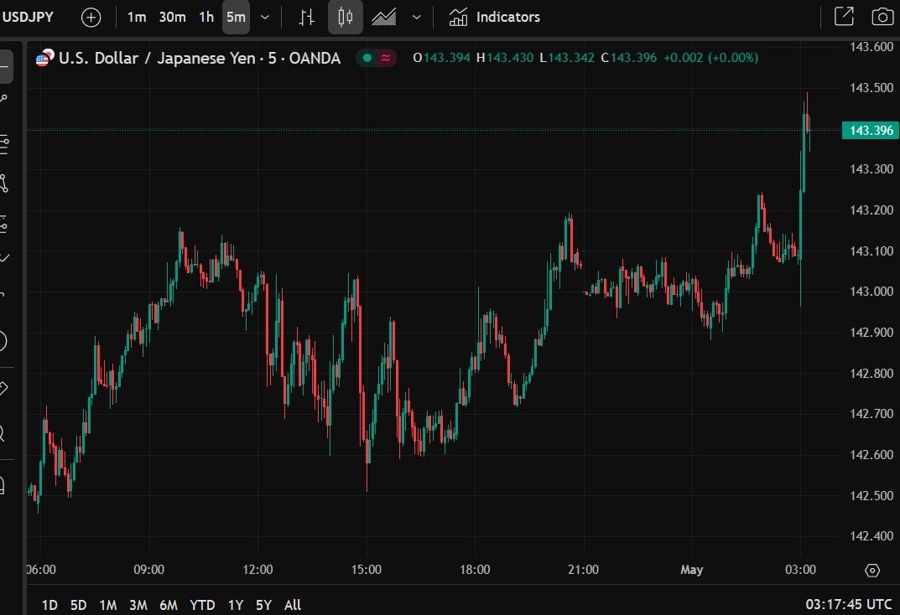Switch to the YTD range tab
This screenshot has height=615, width=900.
click(202, 605)
